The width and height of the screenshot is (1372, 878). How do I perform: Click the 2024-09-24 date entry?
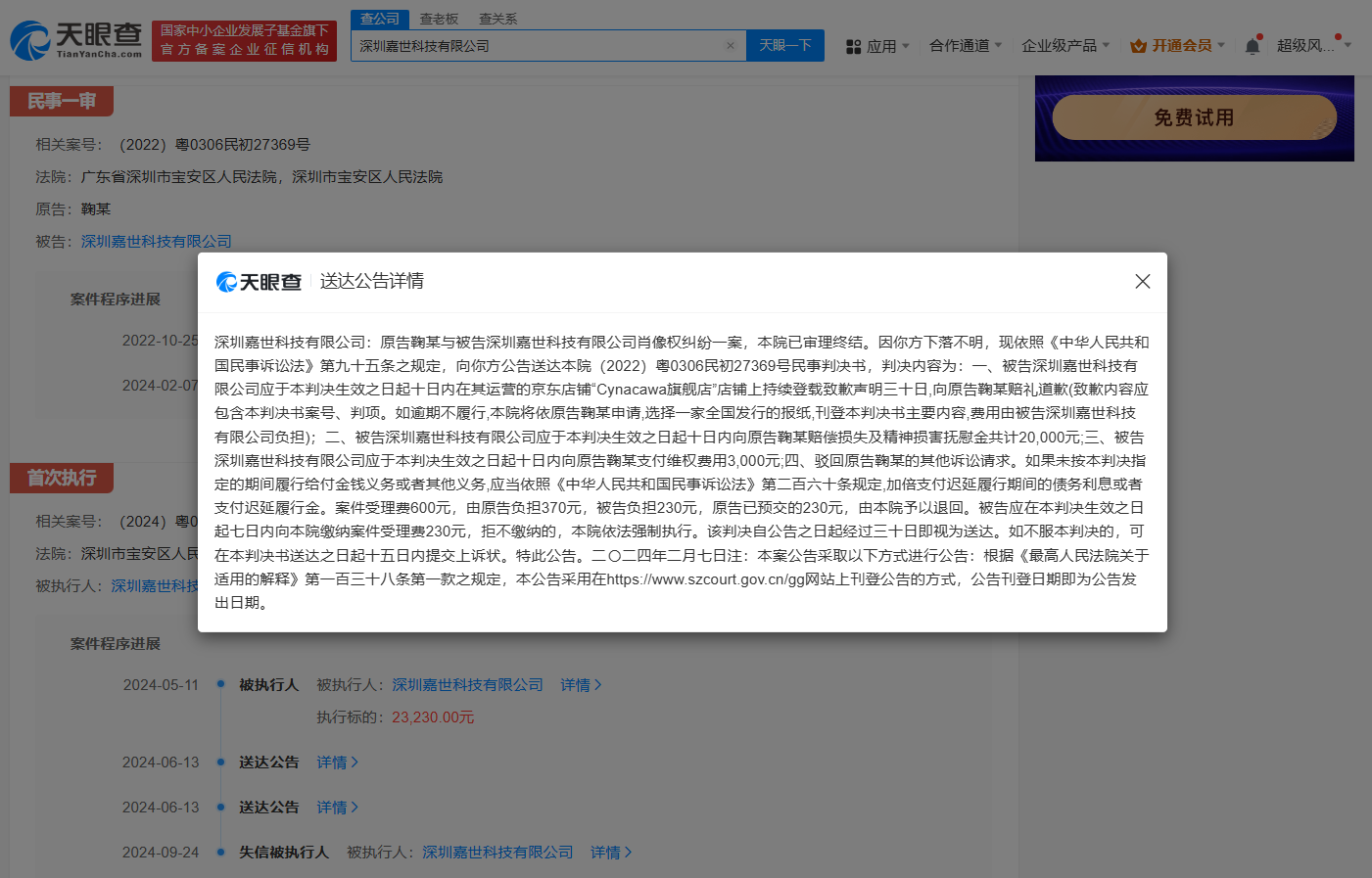coord(161,853)
